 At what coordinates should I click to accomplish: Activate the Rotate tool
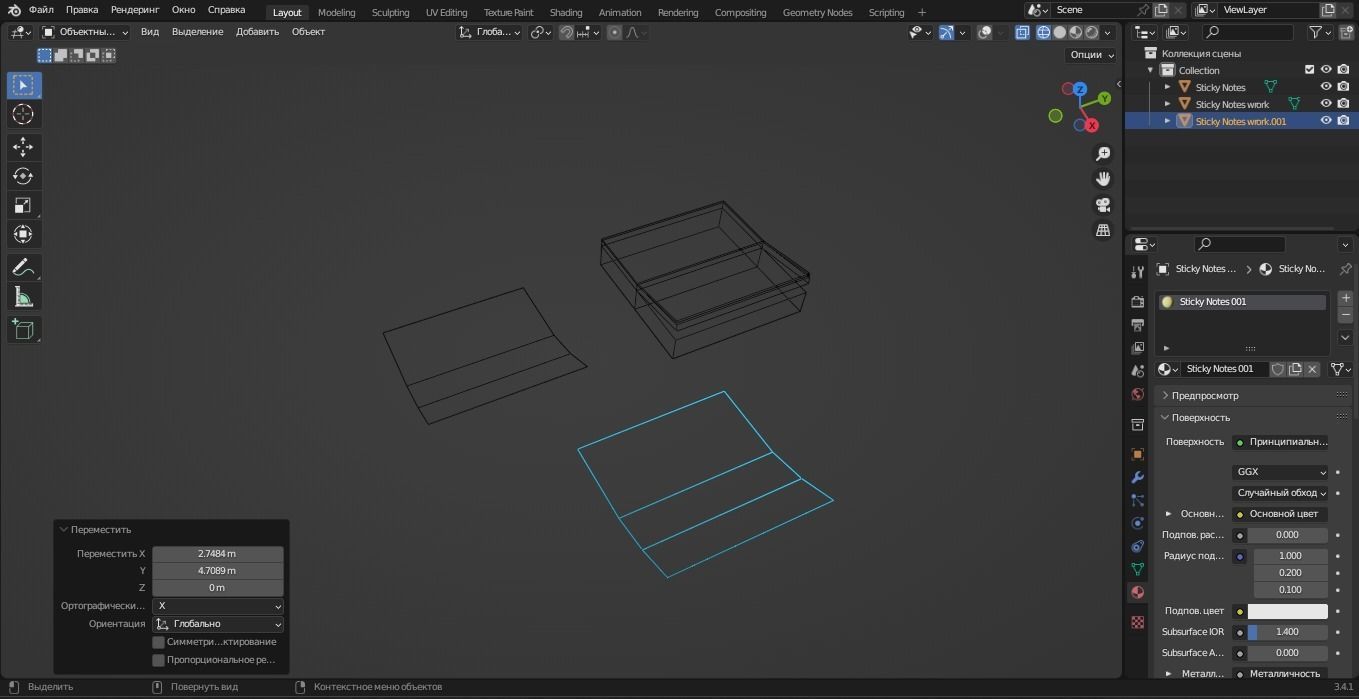coord(23,175)
